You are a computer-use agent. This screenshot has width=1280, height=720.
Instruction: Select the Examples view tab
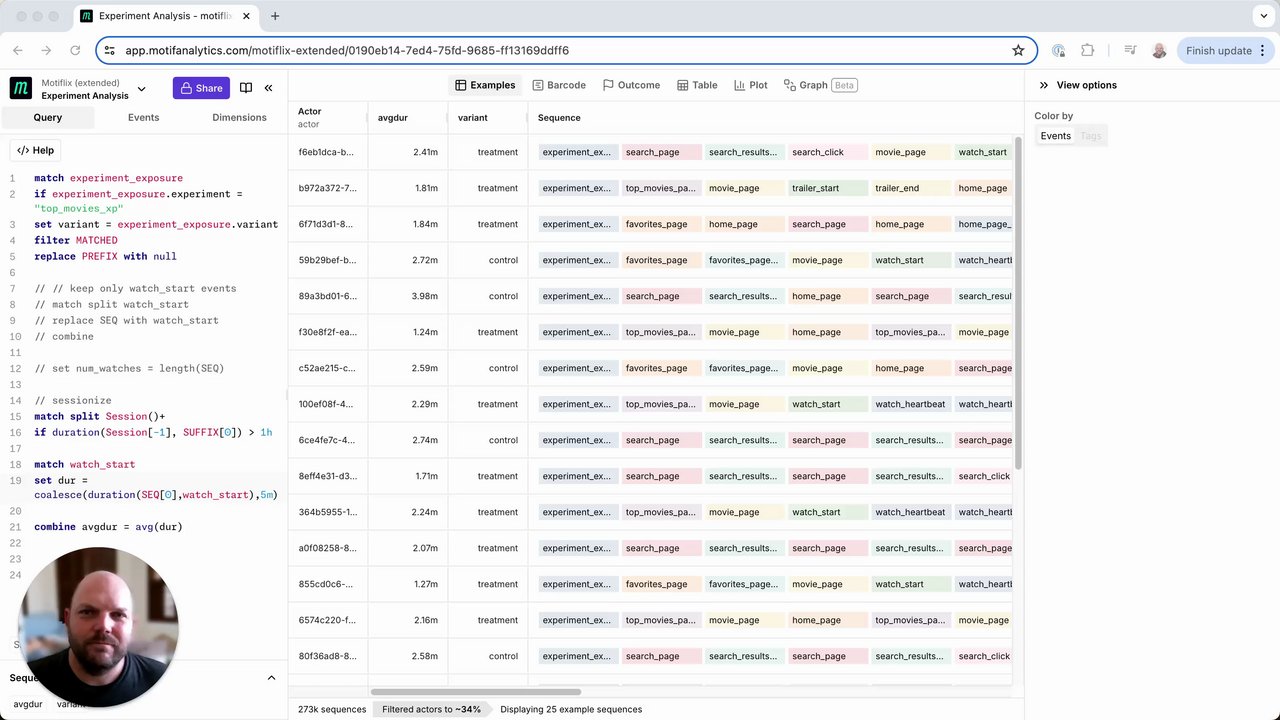coord(485,85)
